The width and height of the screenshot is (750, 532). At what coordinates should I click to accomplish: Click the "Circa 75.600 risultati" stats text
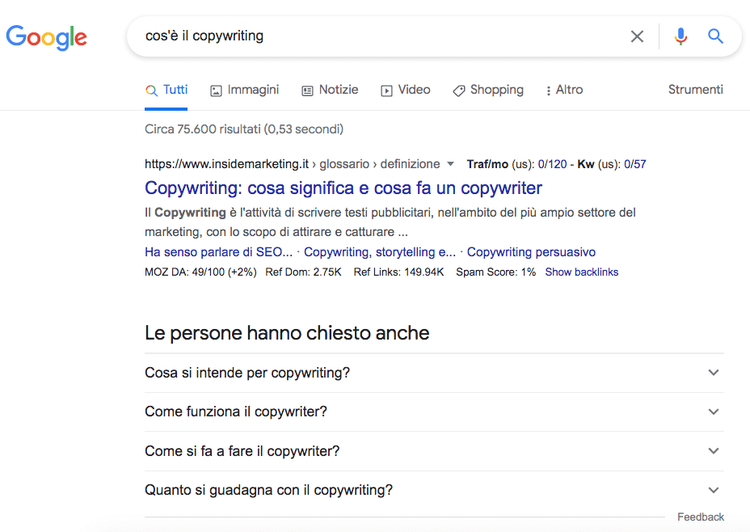(244, 129)
